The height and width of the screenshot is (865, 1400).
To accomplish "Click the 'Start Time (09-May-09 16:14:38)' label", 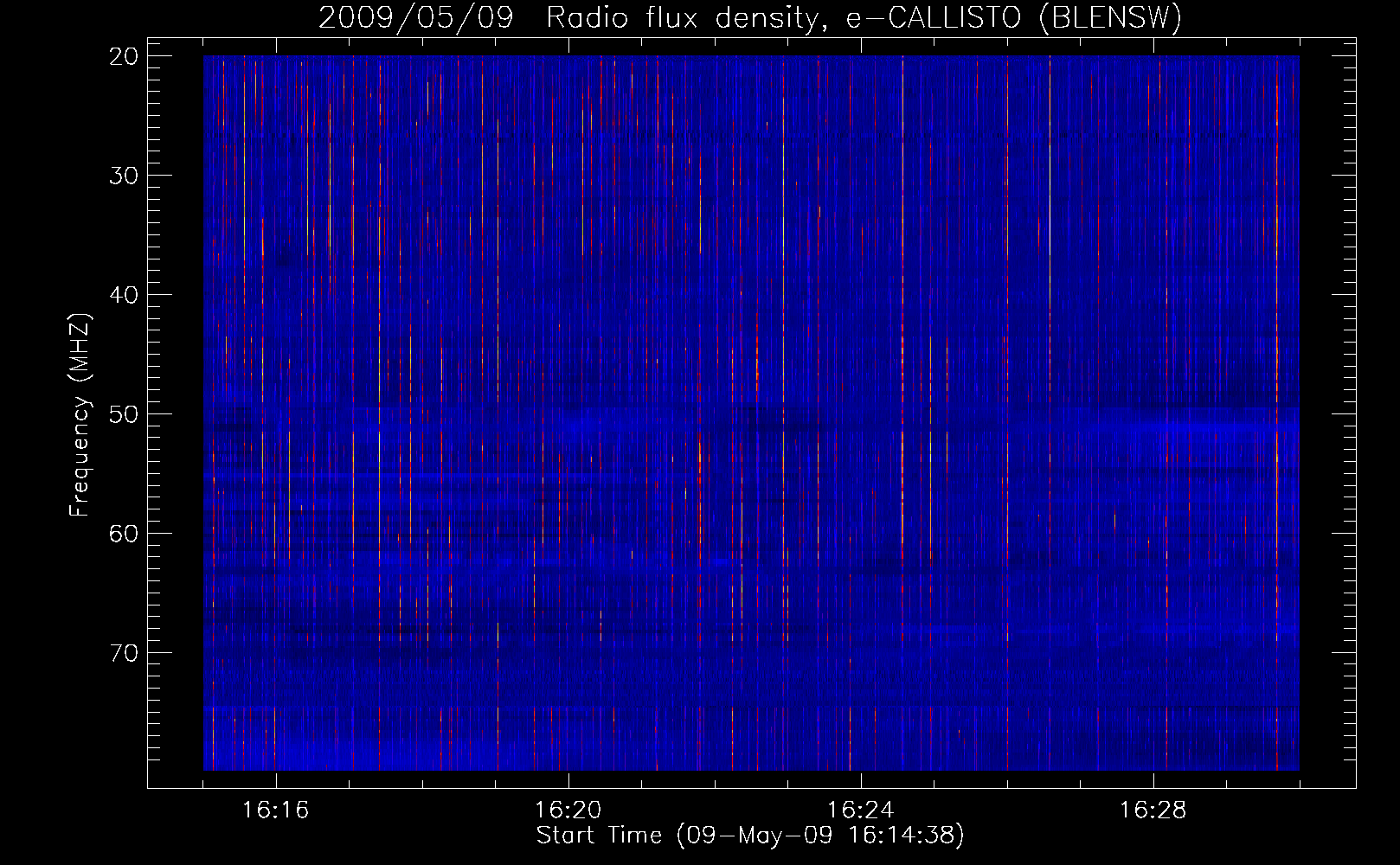I will [x=750, y=836].
